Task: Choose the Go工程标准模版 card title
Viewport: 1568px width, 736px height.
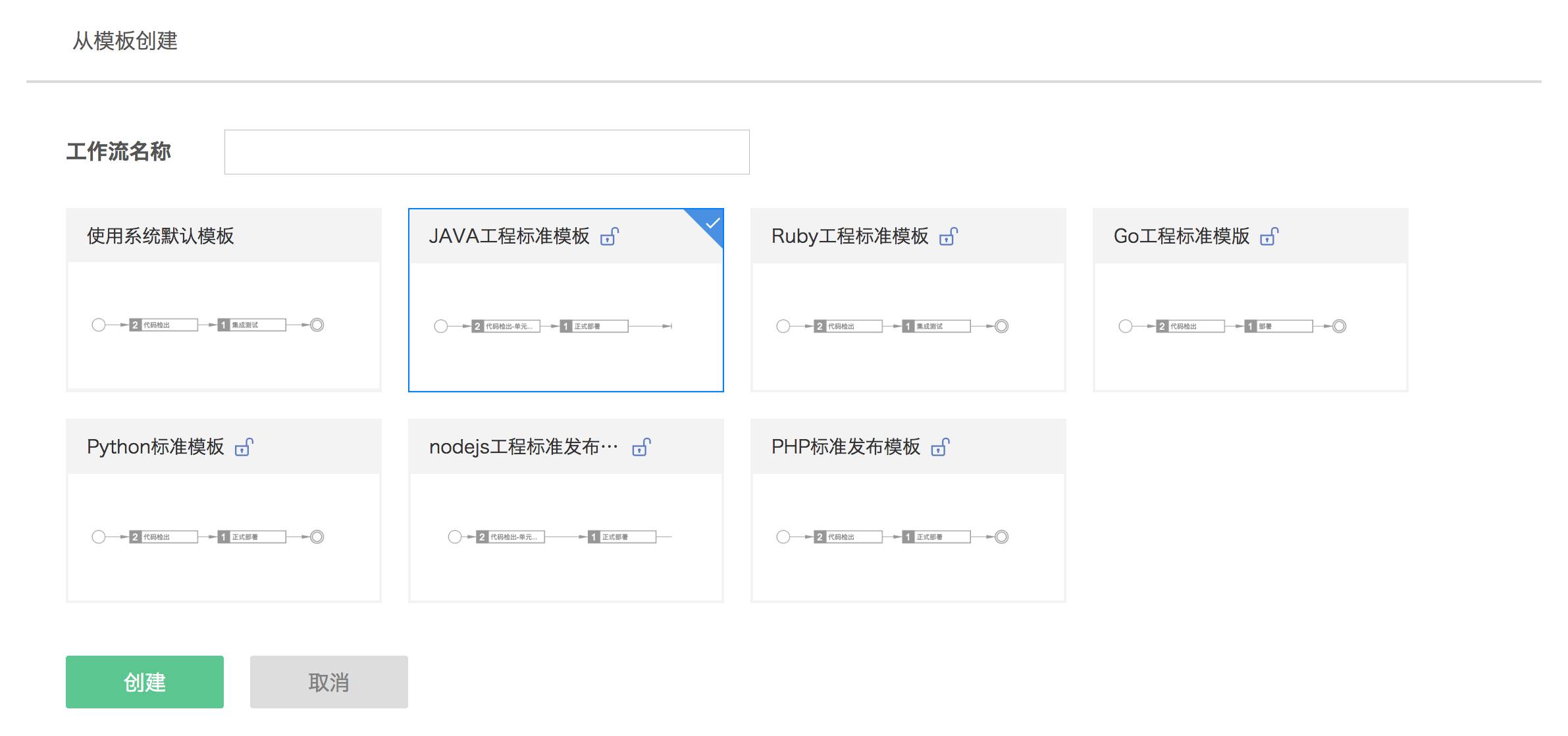Action: click(x=1181, y=236)
